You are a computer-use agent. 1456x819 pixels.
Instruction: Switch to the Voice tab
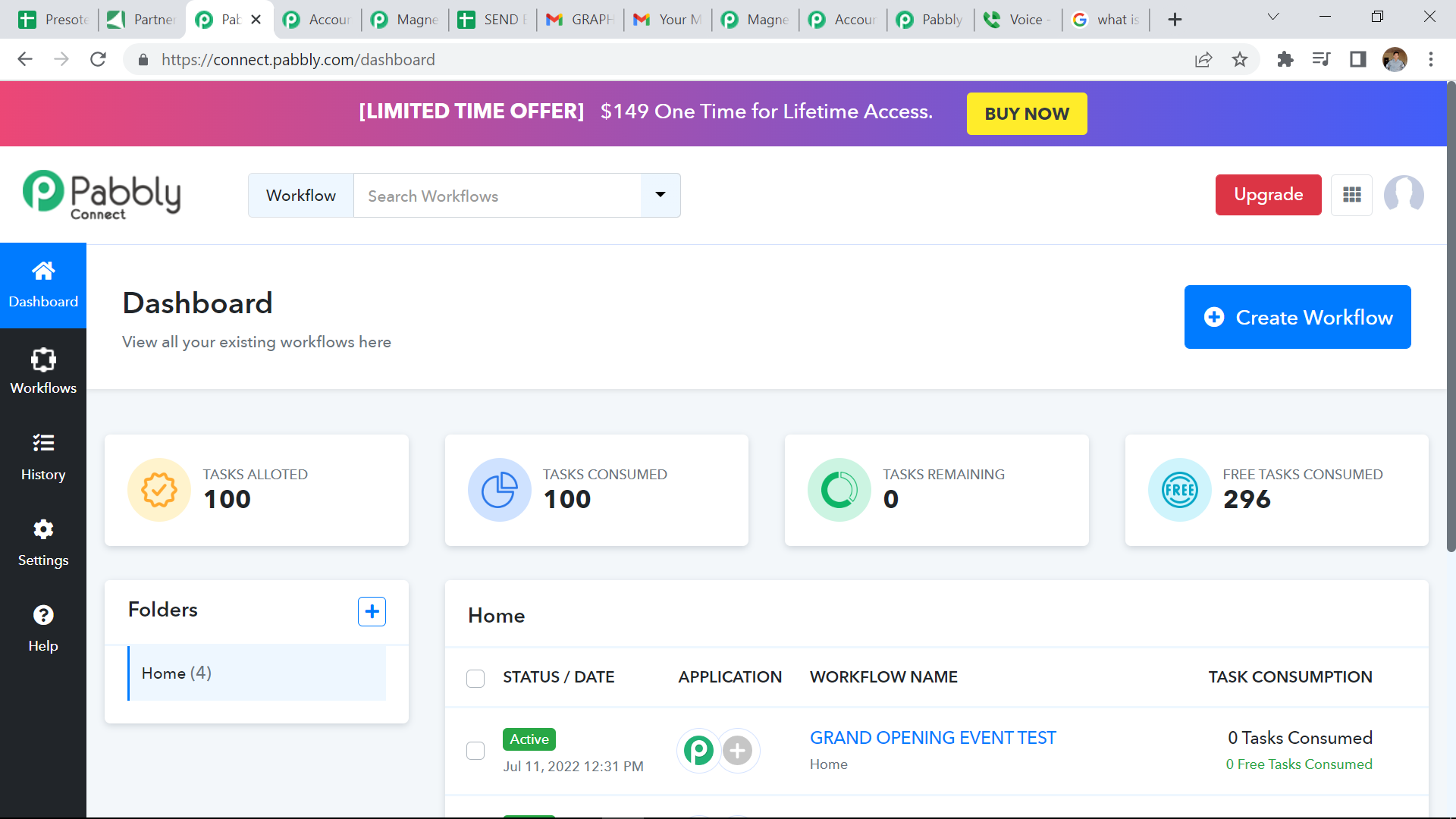pyautogui.click(x=1018, y=19)
